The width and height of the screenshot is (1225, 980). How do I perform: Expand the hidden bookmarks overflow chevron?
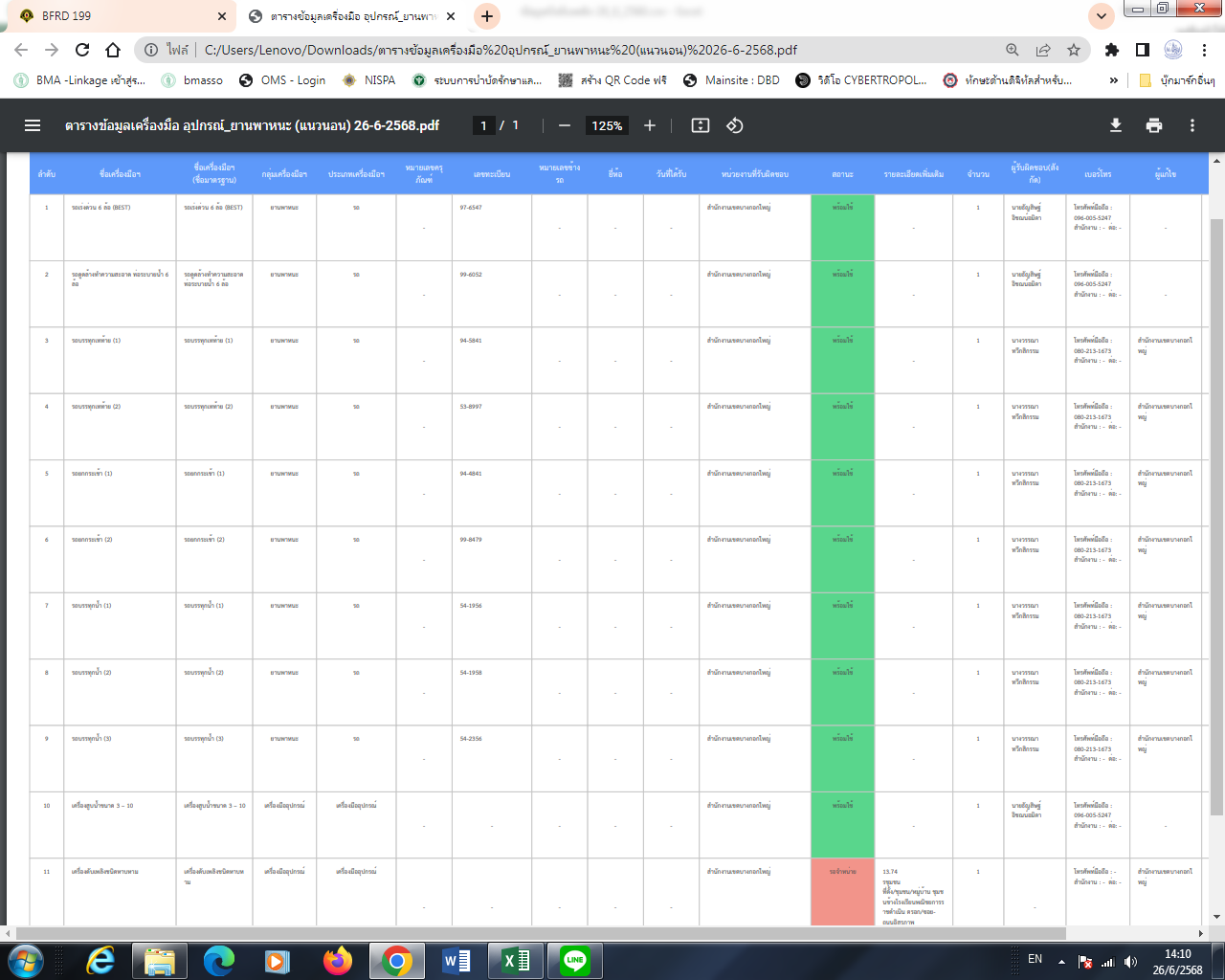[1113, 80]
